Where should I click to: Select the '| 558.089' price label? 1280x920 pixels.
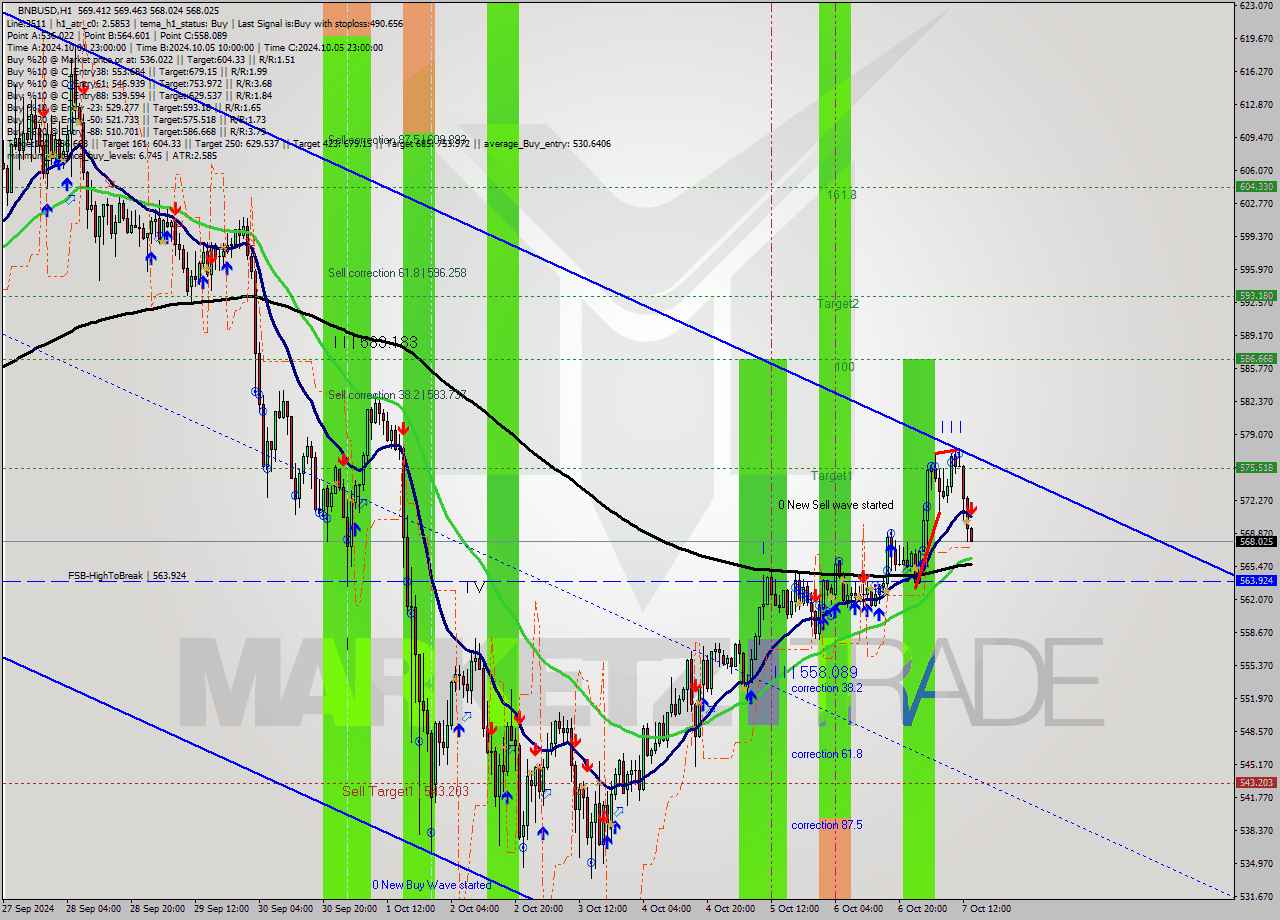tap(824, 672)
